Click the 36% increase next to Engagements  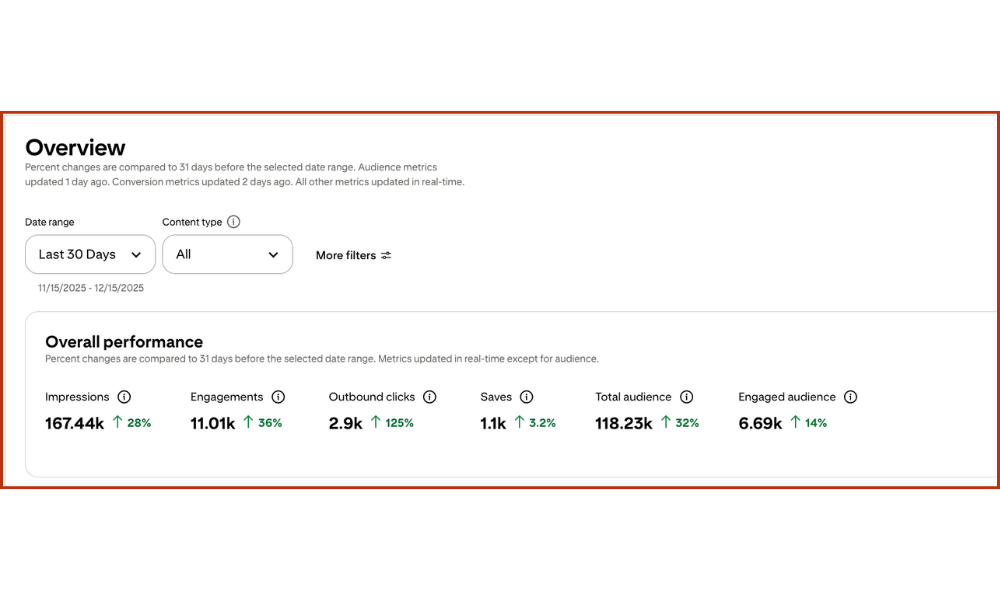point(263,423)
